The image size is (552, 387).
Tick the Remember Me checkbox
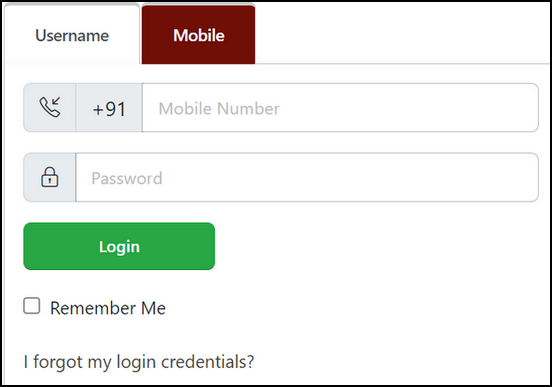pos(32,306)
